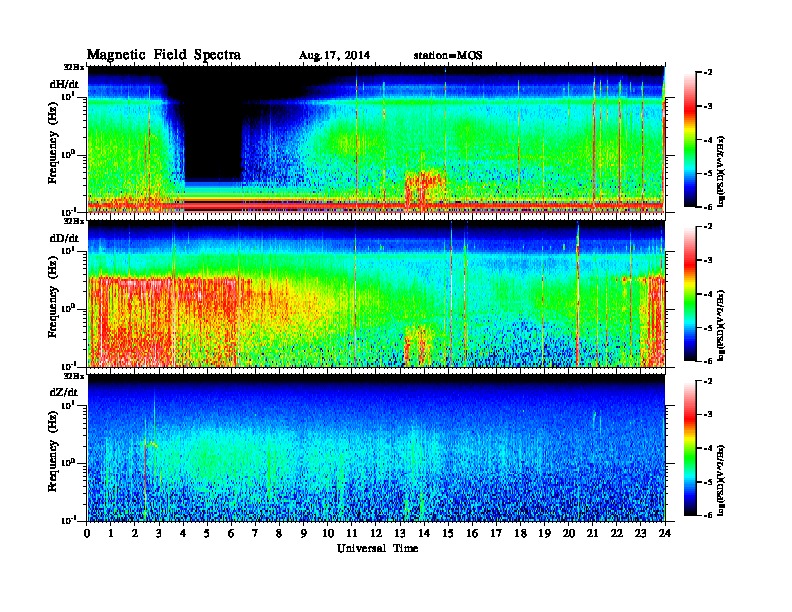Viewport: 792px width, 612px height.
Task: Select the "Magnetic Field Spectra" title
Action: pos(164,55)
